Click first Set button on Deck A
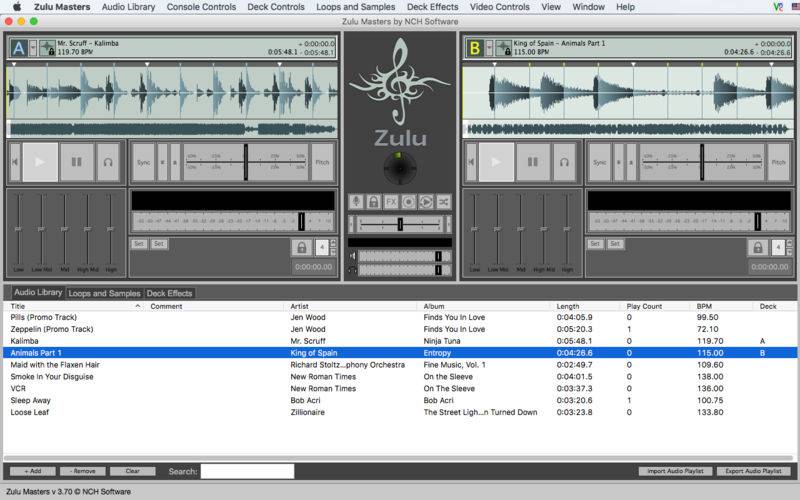The height and width of the screenshot is (500, 800). (x=139, y=244)
